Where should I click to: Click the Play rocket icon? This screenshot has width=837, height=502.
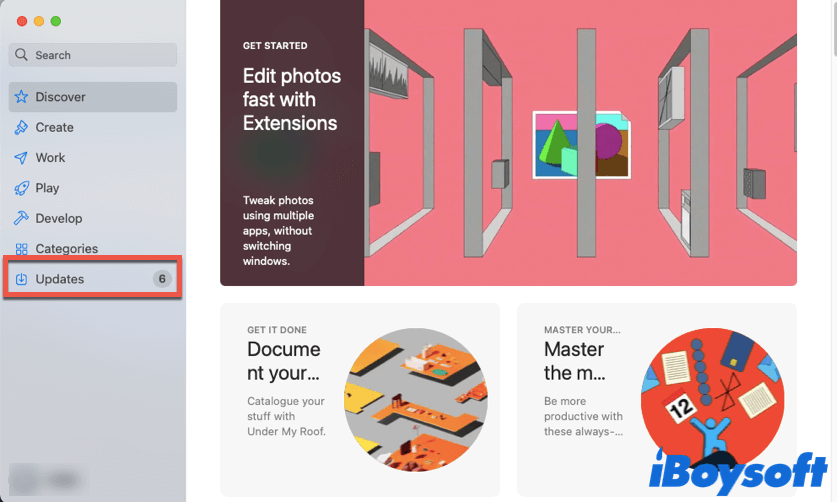coord(21,188)
